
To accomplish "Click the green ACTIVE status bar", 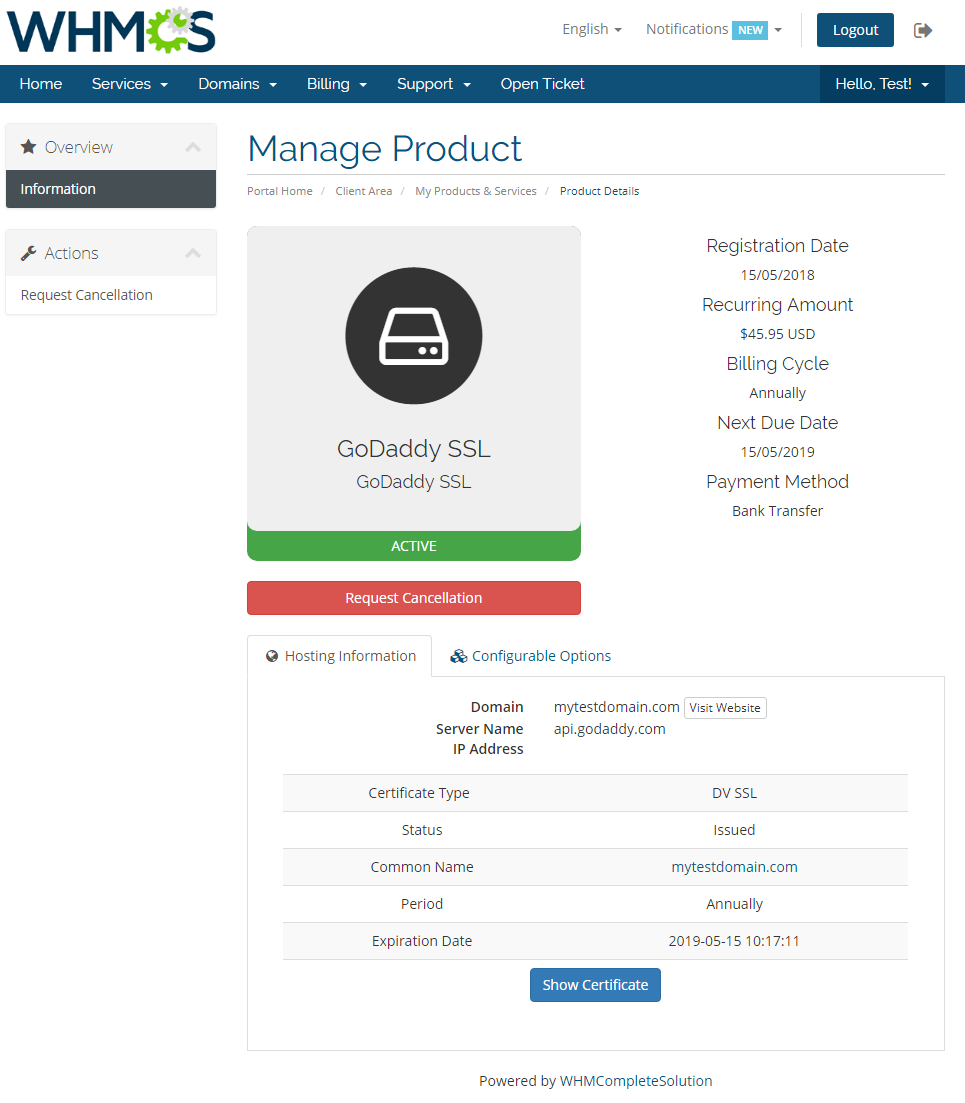I will (x=414, y=546).
